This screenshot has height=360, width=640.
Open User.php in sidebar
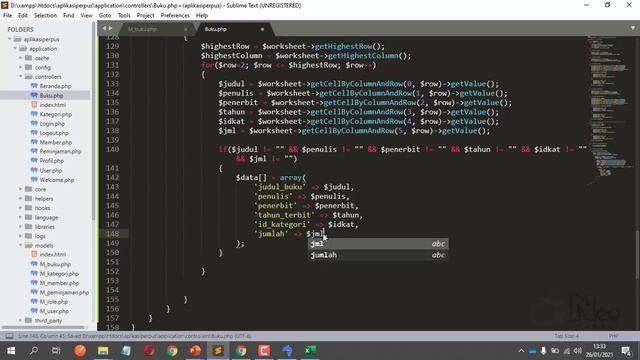[x=51, y=171]
